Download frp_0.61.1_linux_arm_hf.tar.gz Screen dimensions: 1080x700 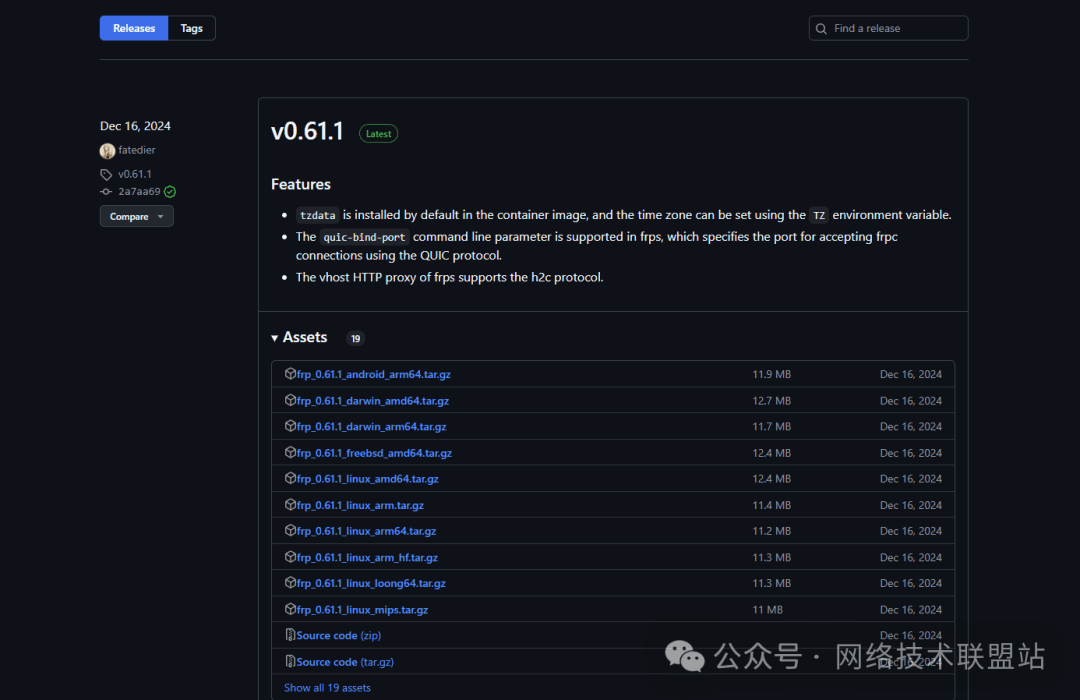click(x=367, y=557)
